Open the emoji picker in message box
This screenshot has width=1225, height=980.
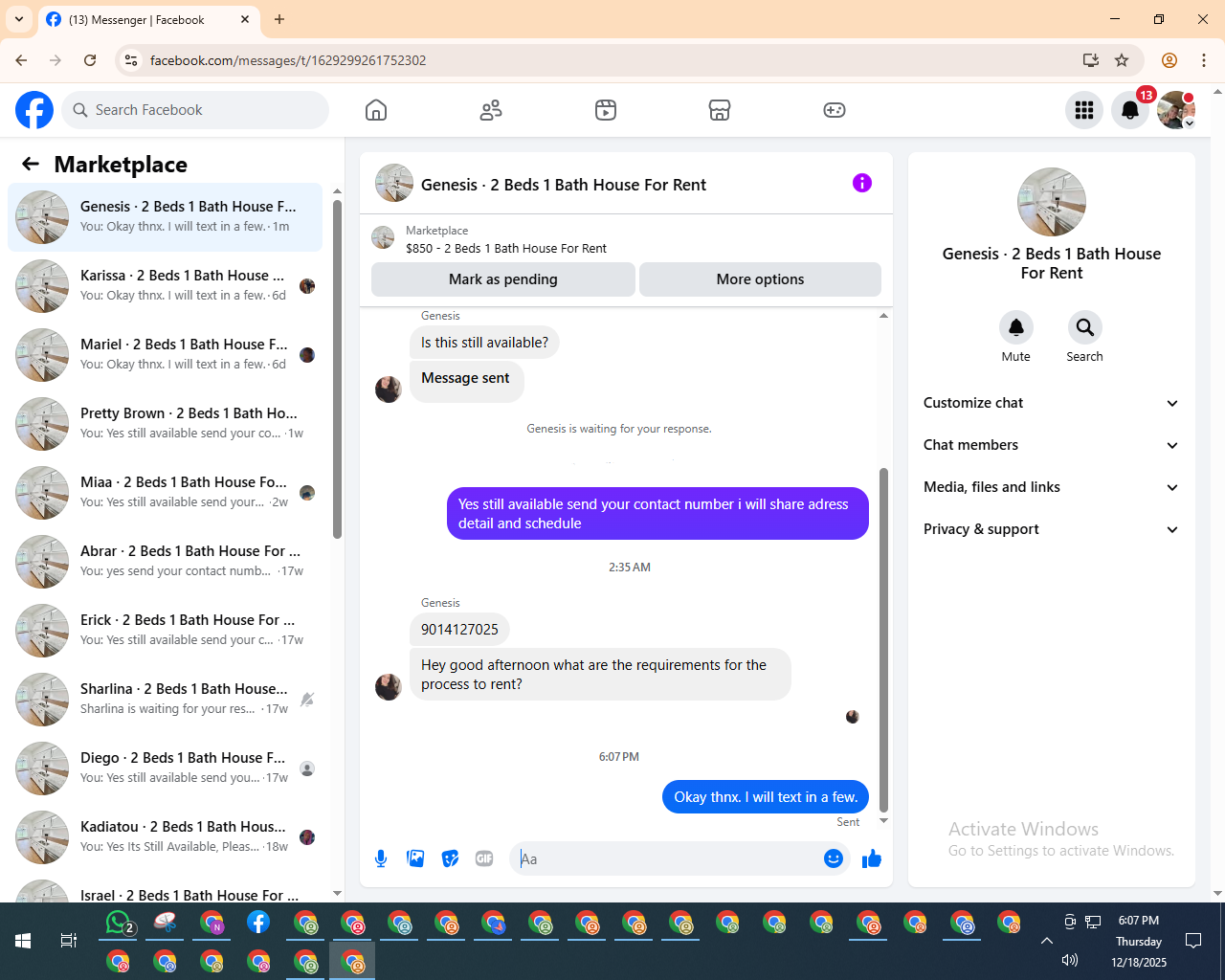[x=834, y=858]
